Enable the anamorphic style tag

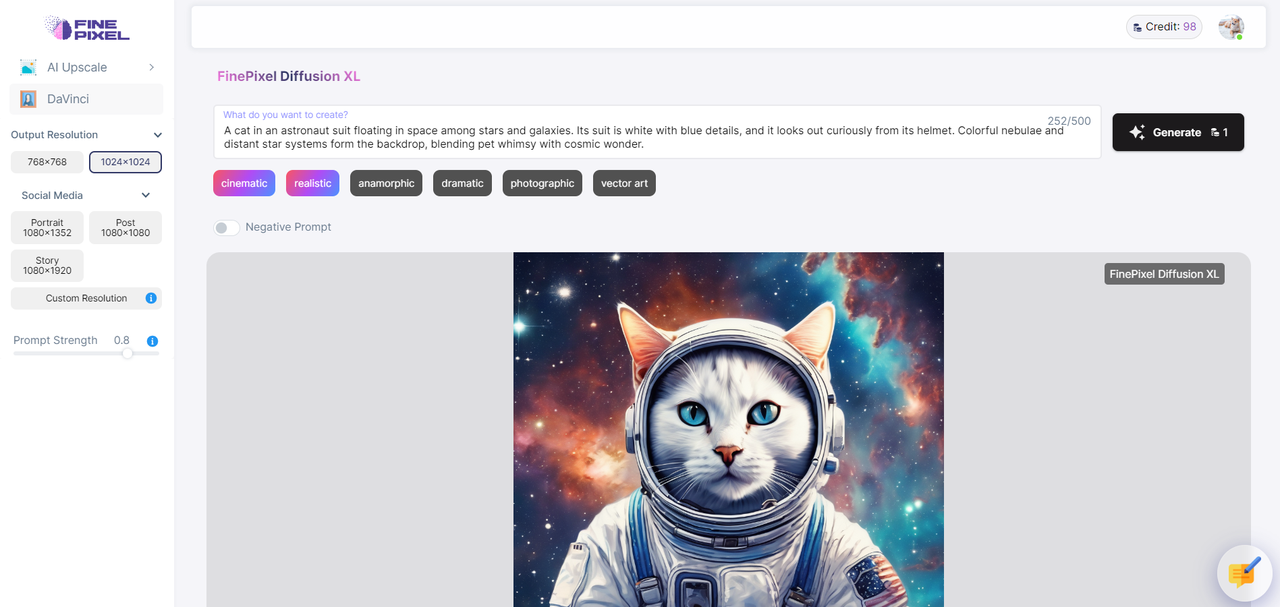pyautogui.click(x=386, y=183)
